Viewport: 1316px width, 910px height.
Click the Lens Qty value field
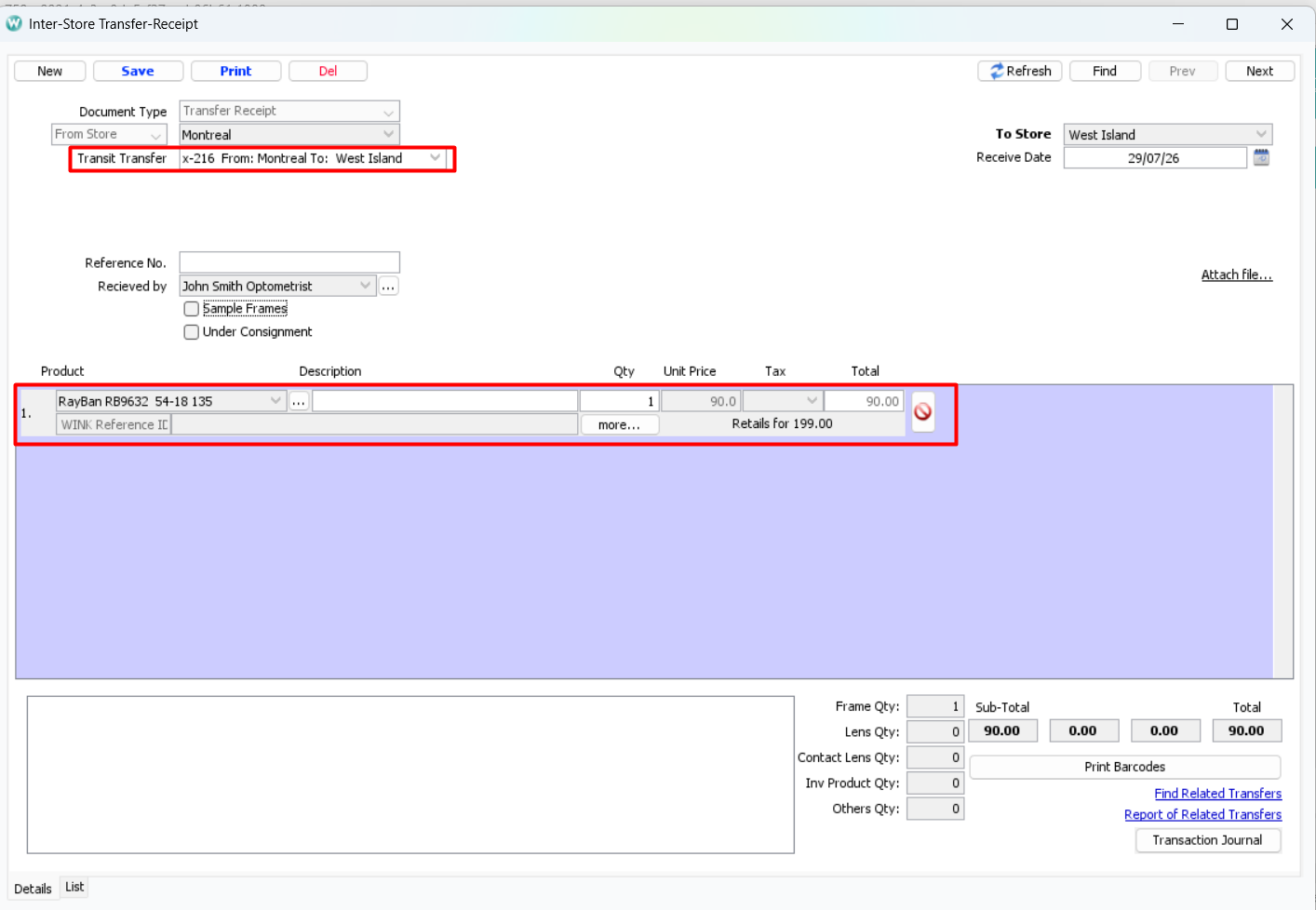(x=935, y=732)
